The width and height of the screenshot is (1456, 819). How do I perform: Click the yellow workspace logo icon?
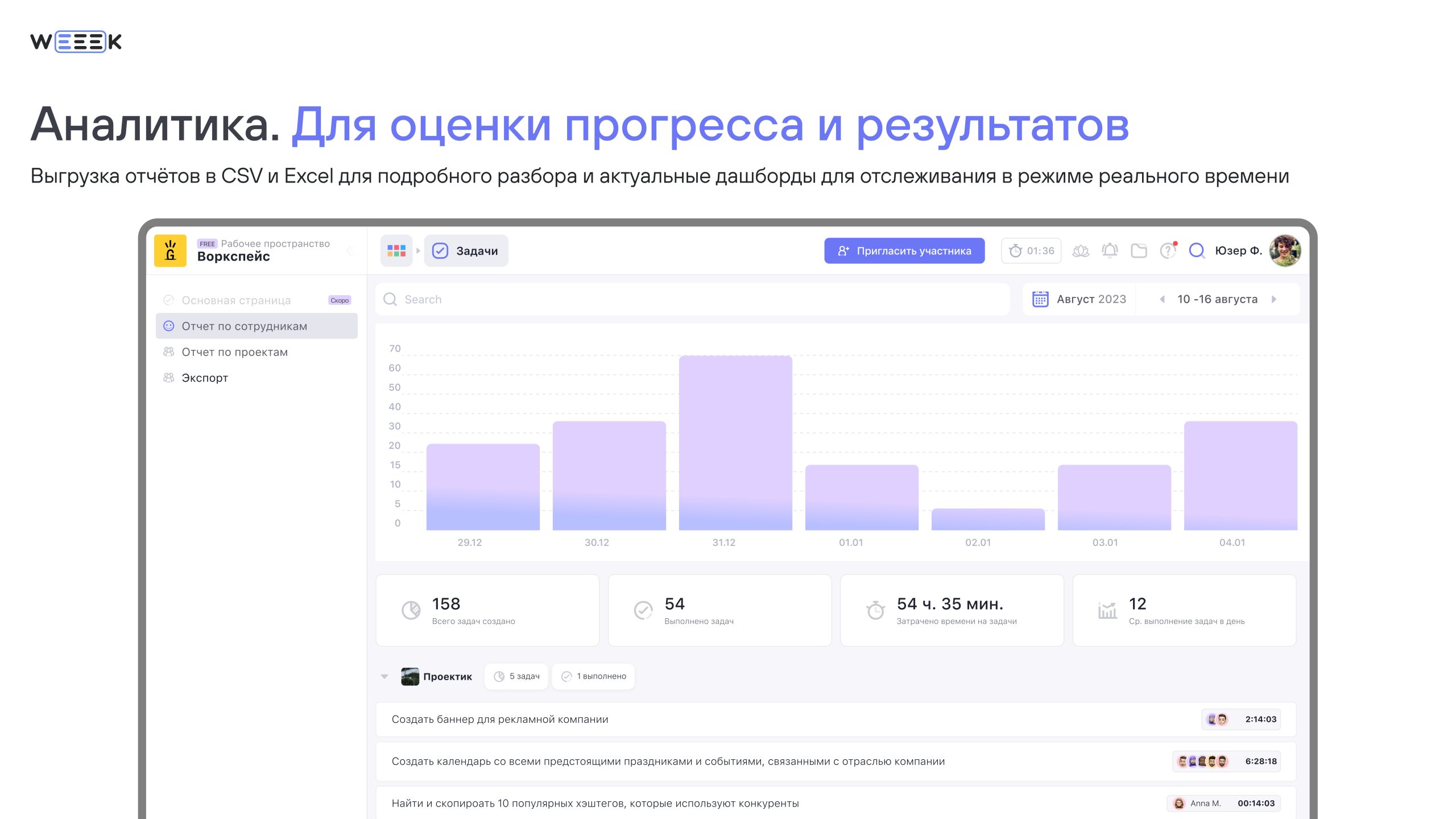pyautogui.click(x=170, y=251)
